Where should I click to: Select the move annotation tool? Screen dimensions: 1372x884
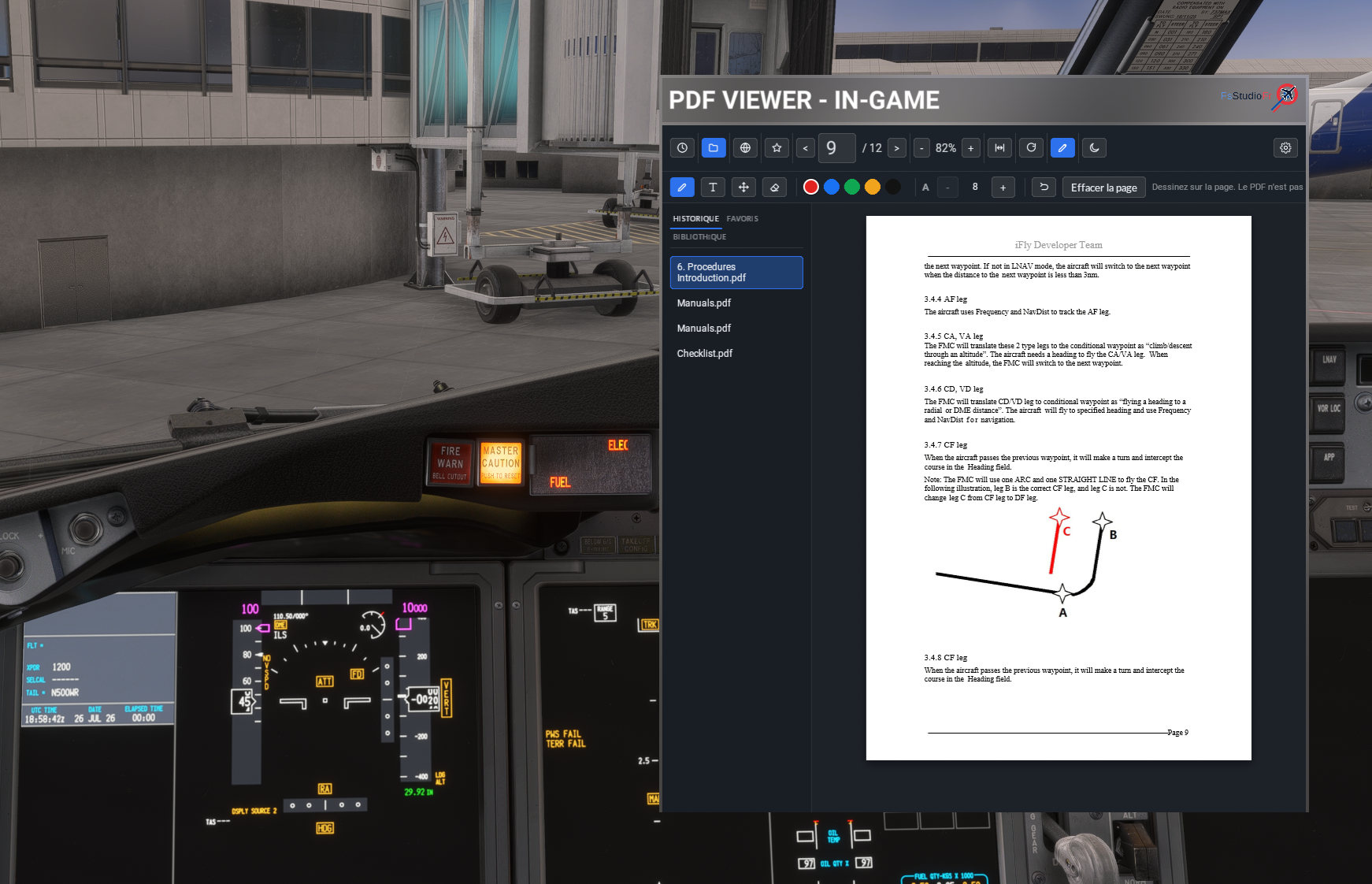tap(743, 188)
